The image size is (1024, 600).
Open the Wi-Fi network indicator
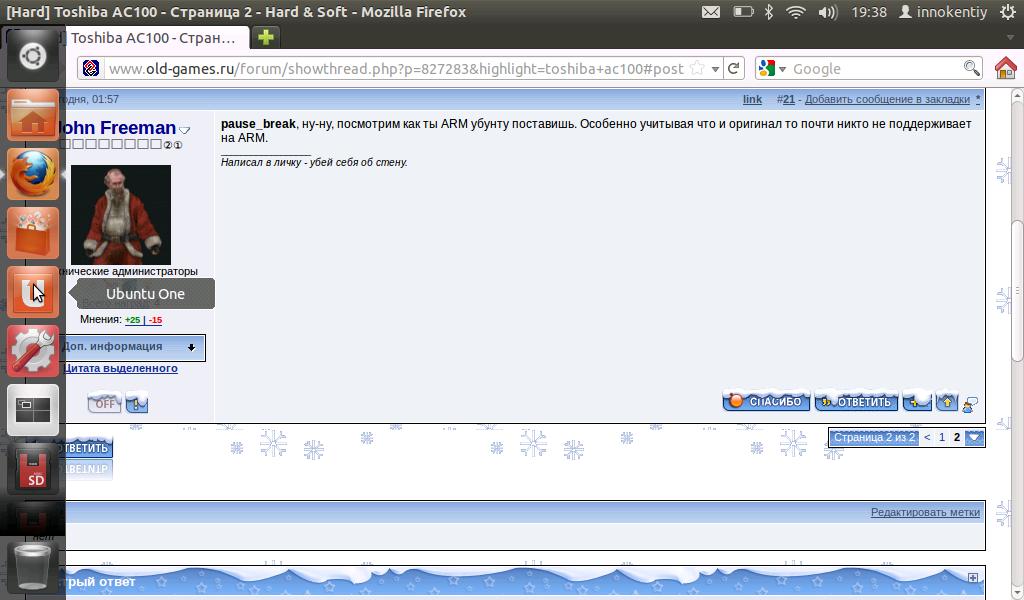click(x=795, y=12)
